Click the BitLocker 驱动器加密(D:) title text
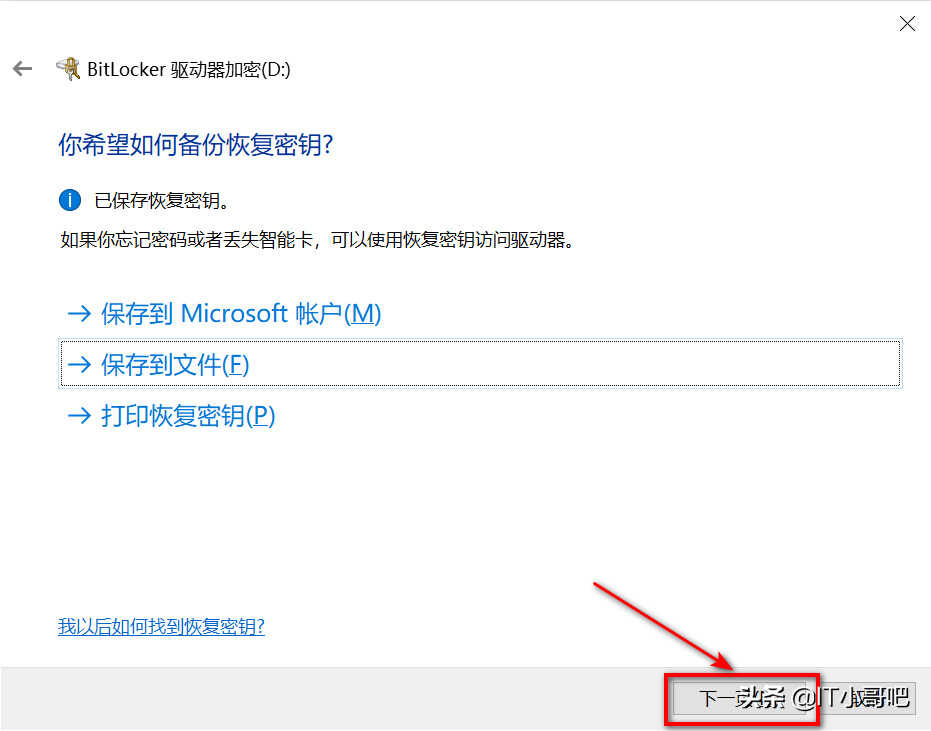Viewport: 931px width, 731px height. 189,69
